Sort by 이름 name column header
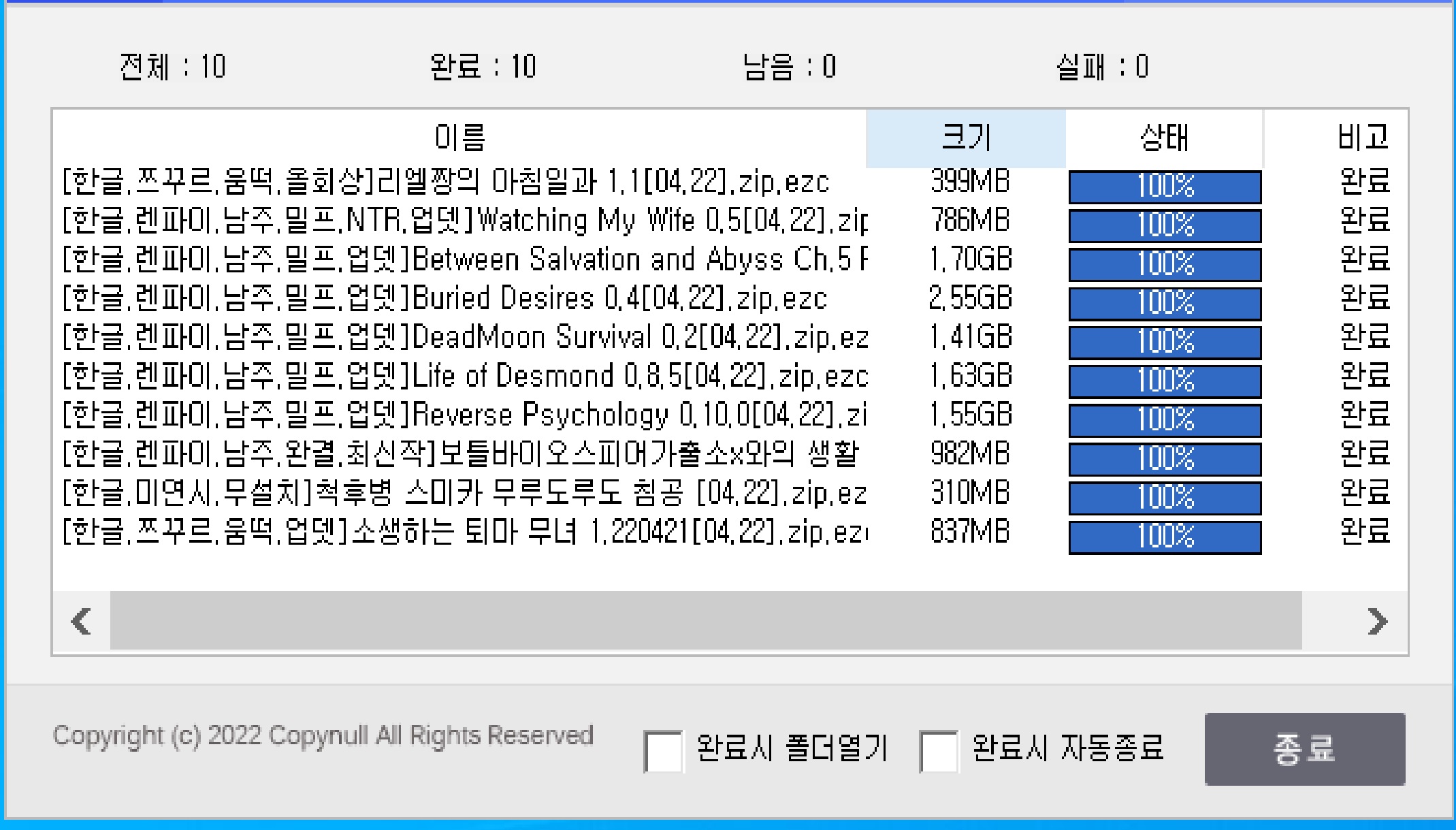The height and width of the screenshot is (830, 1456). point(459,138)
